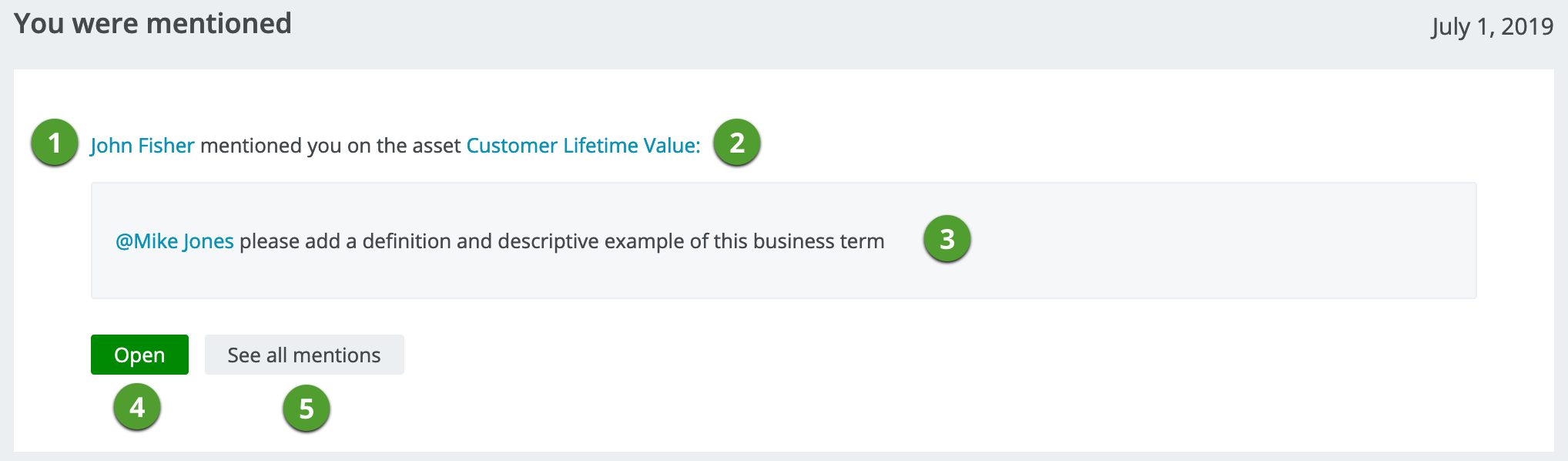
Task: Click the See all mentions button
Action: (304, 355)
